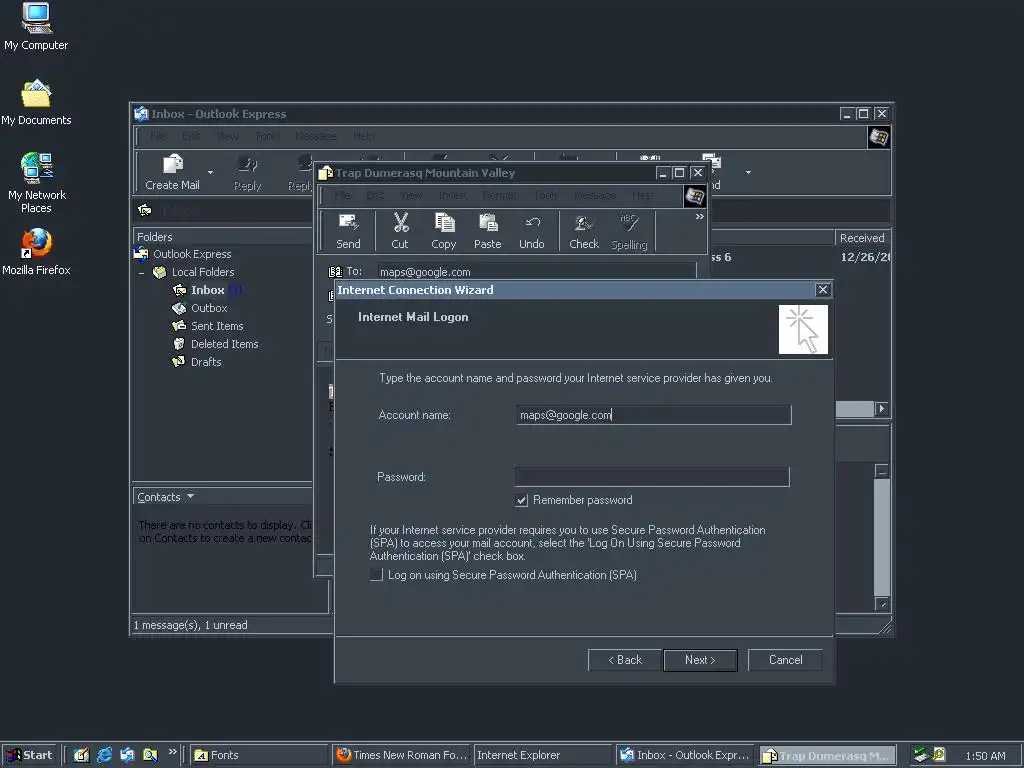
Task: Click the Copy toolbar icon
Action: click(443, 231)
